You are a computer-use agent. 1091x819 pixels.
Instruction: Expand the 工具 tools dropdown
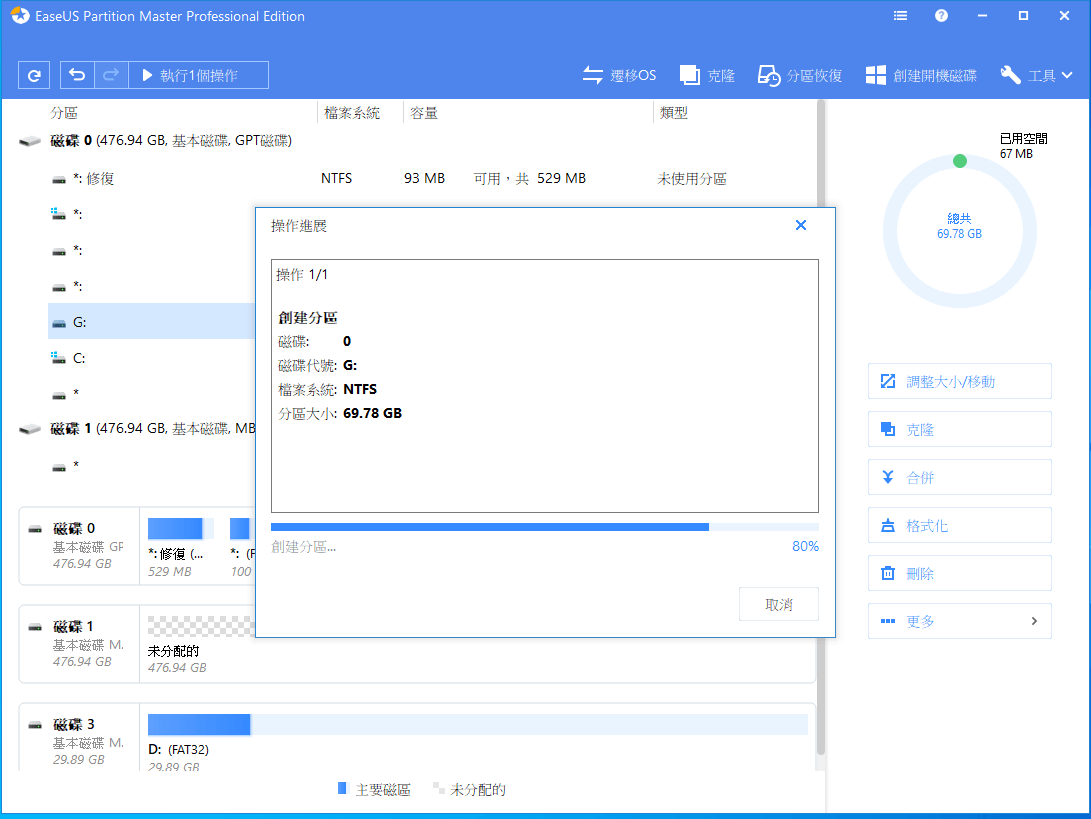[x=1036, y=75]
